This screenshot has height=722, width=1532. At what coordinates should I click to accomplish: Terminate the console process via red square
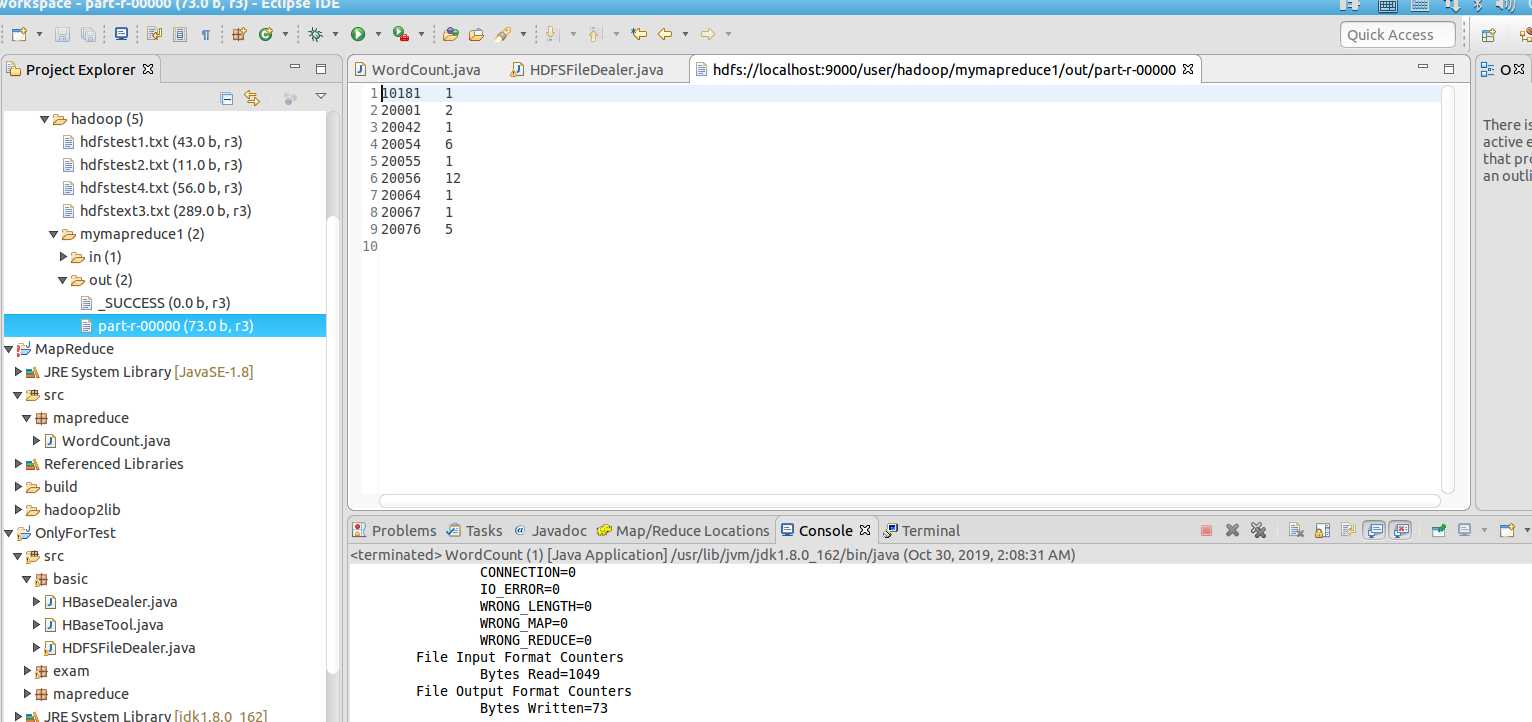pyautogui.click(x=1206, y=531)
